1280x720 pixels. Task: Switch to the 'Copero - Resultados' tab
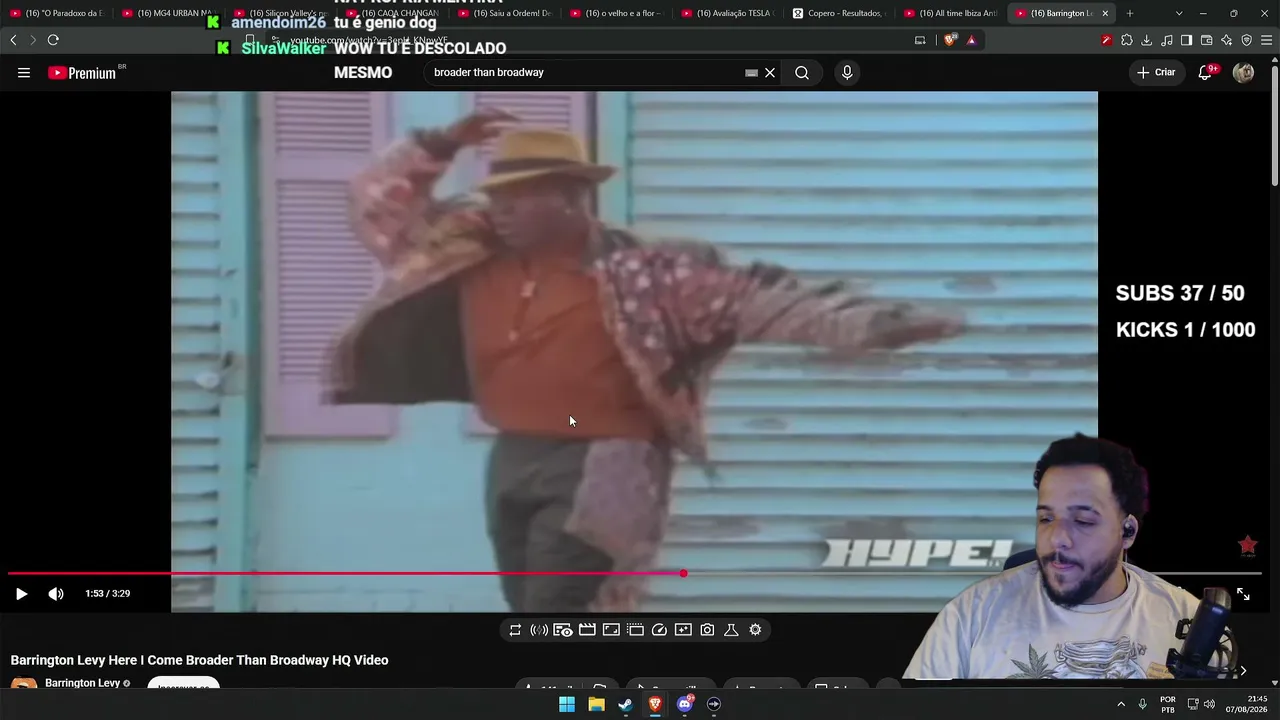pyautogui.click(x=840, y=13)
